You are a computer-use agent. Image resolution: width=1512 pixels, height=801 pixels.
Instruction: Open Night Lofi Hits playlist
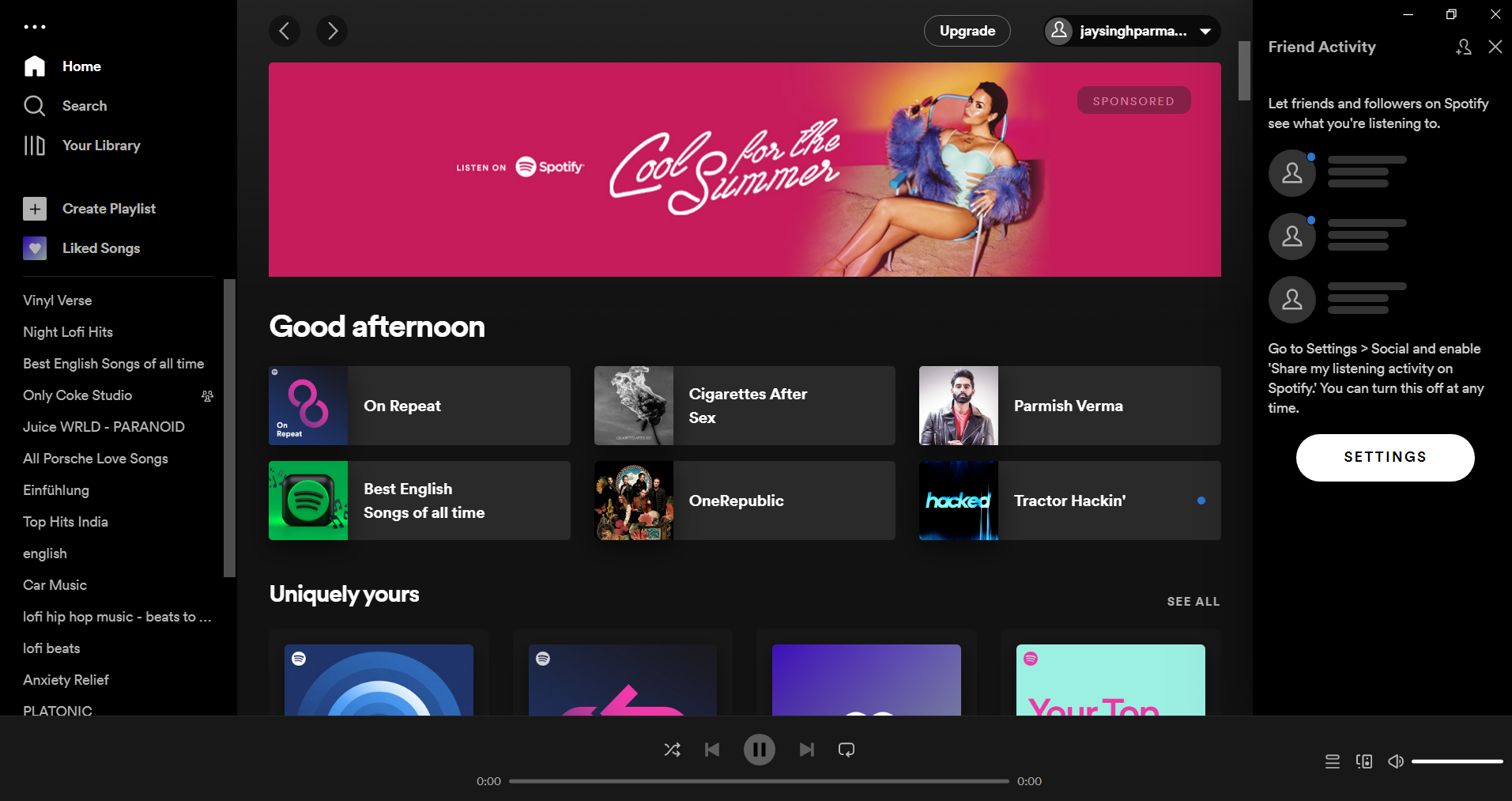tap(68, 332)
